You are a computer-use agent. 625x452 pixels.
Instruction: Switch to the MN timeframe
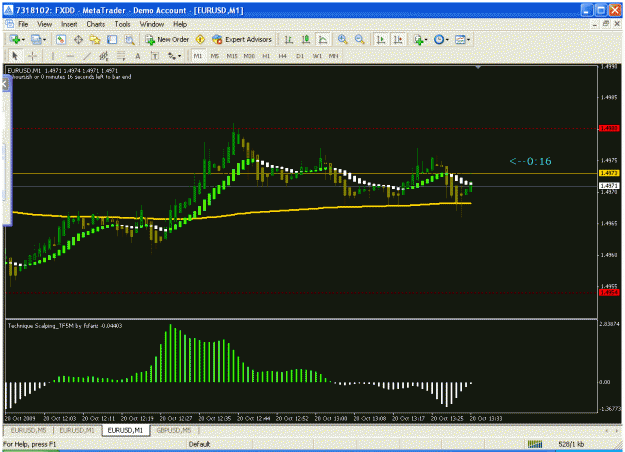coord(334,56)
